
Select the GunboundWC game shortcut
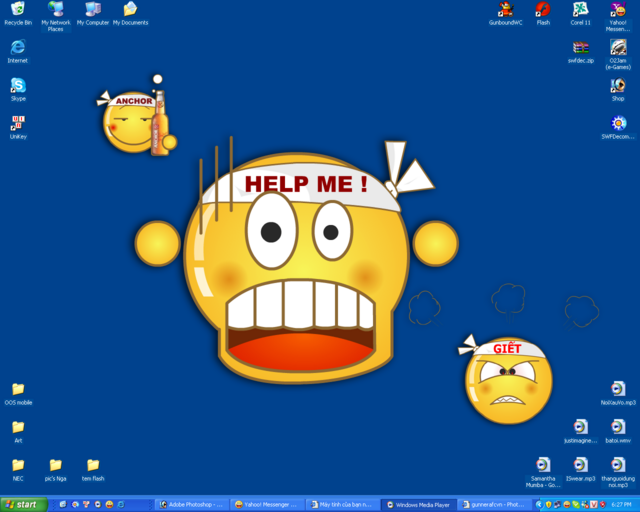pyautogui.click(x=505, y=13)
